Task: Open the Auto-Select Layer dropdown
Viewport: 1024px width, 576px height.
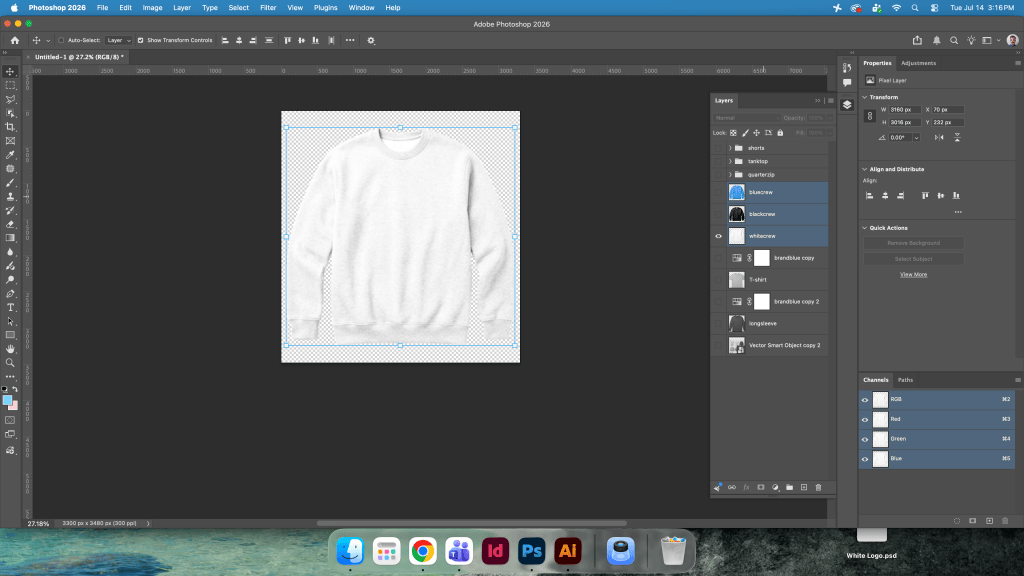Action: (x=118, y=40)
